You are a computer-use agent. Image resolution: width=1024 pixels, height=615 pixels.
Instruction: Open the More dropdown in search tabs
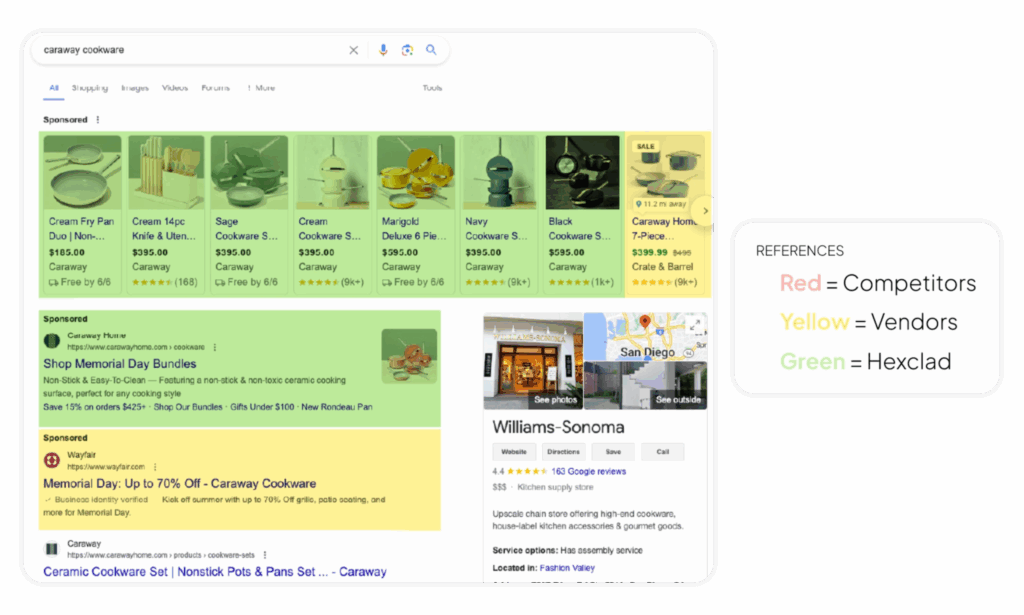pyautogui.click(x=261, y=88)
